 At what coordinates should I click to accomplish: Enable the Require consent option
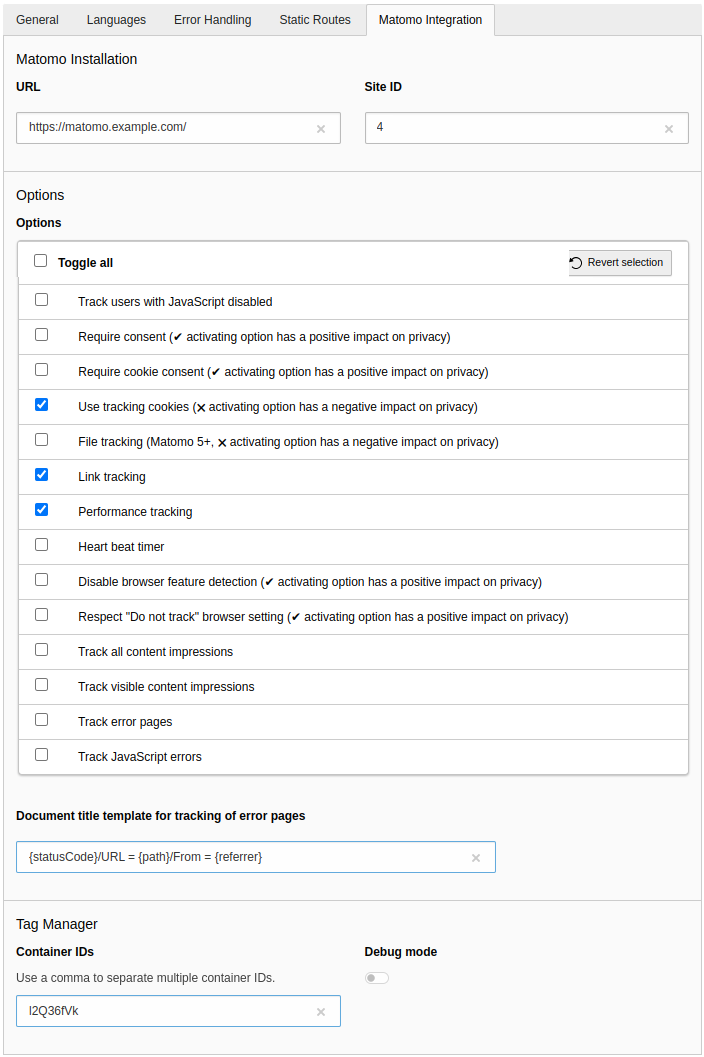[42, 334]
